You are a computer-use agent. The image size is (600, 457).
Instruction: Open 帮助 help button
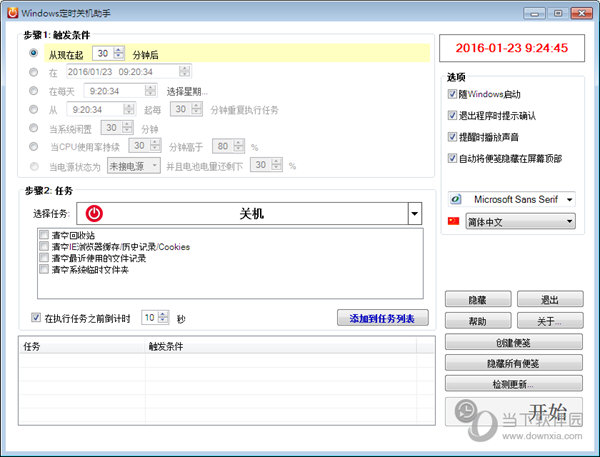click(x=478, y=321)
